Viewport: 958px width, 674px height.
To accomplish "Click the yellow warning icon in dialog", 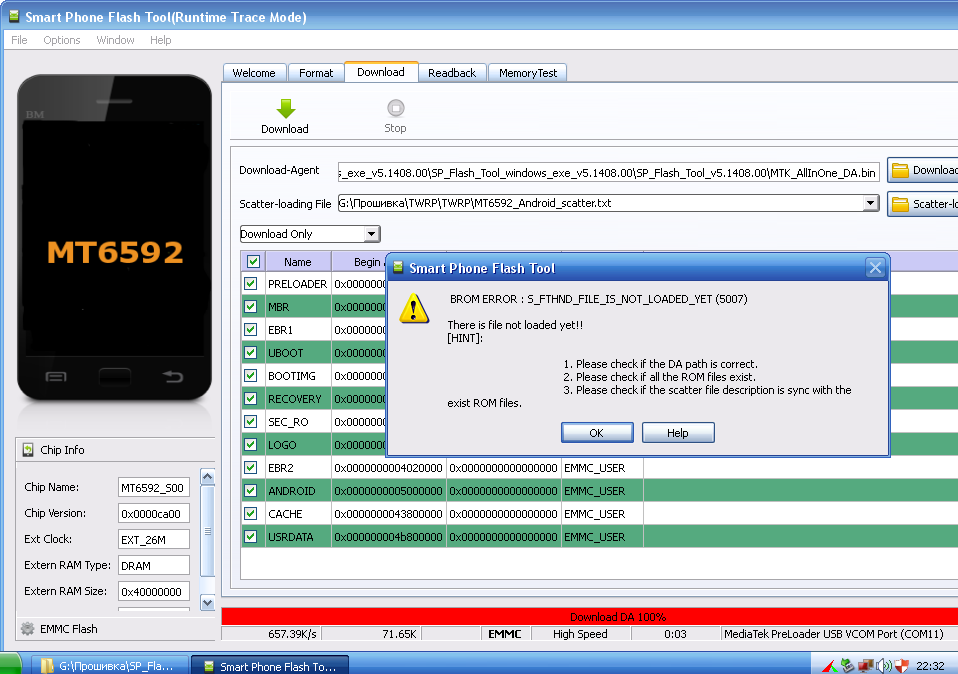I will [x=414, y=308].
